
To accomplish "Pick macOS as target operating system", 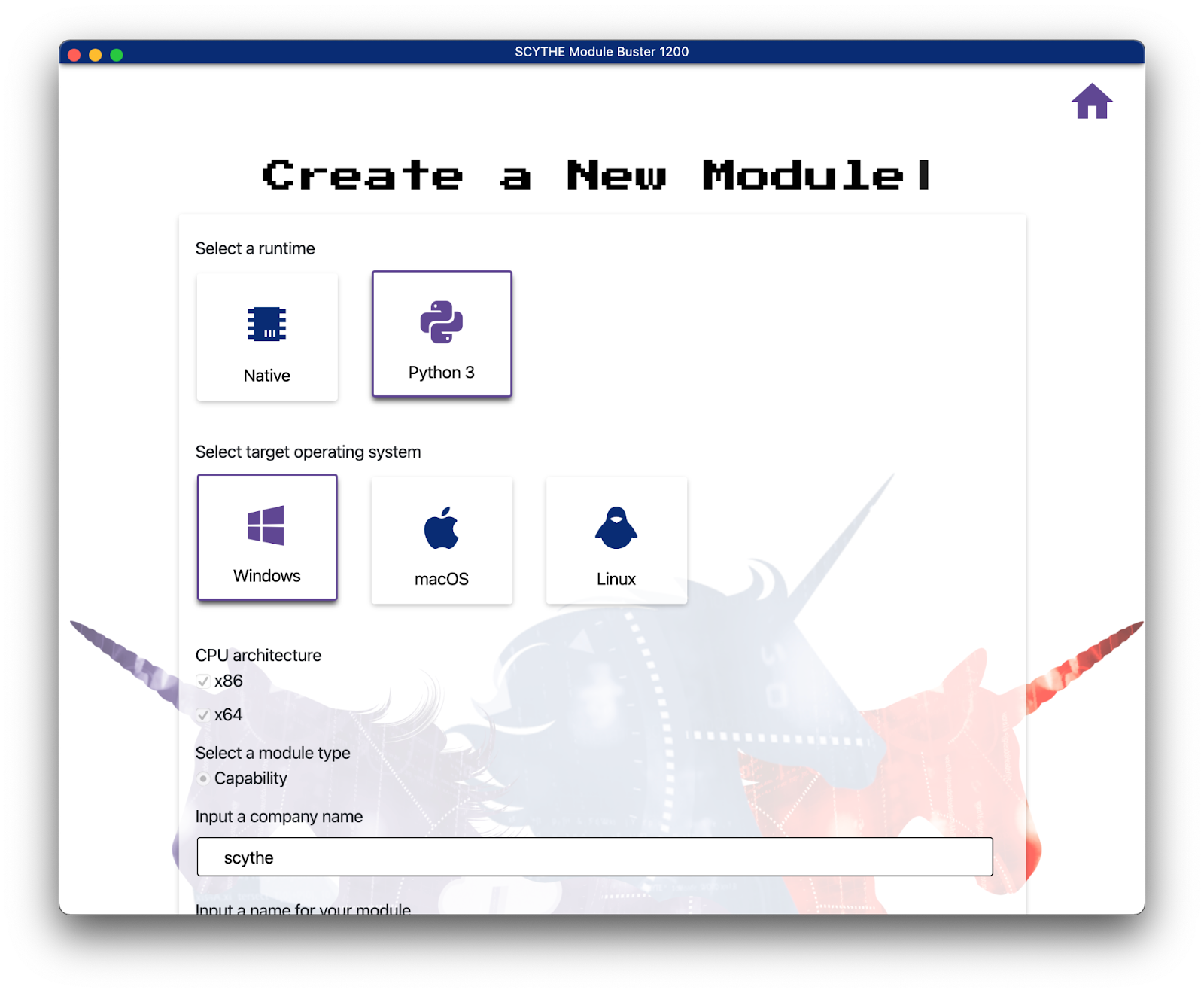I will point(442,540).
